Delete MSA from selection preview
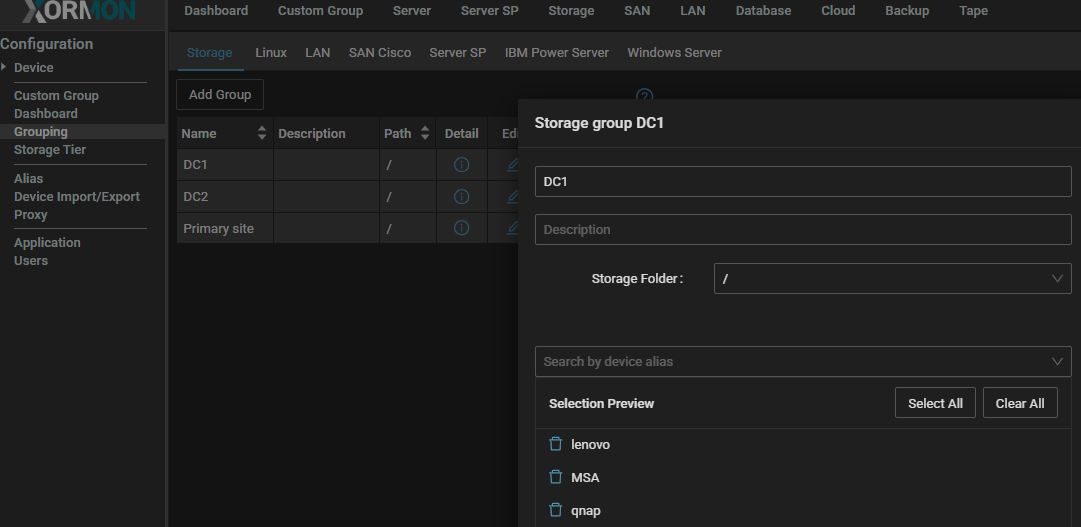The image size is (1081, 527). (x=556, y=477)
